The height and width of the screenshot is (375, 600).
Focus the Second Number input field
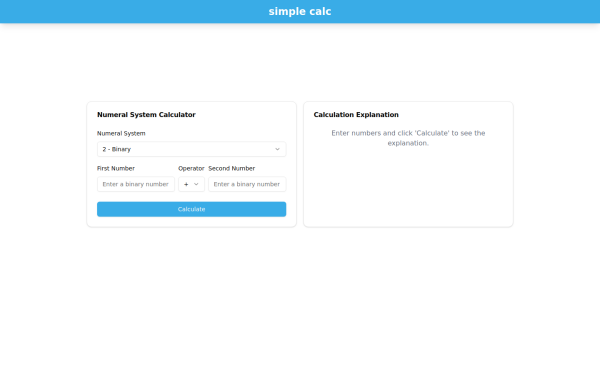tap(247, 184)
